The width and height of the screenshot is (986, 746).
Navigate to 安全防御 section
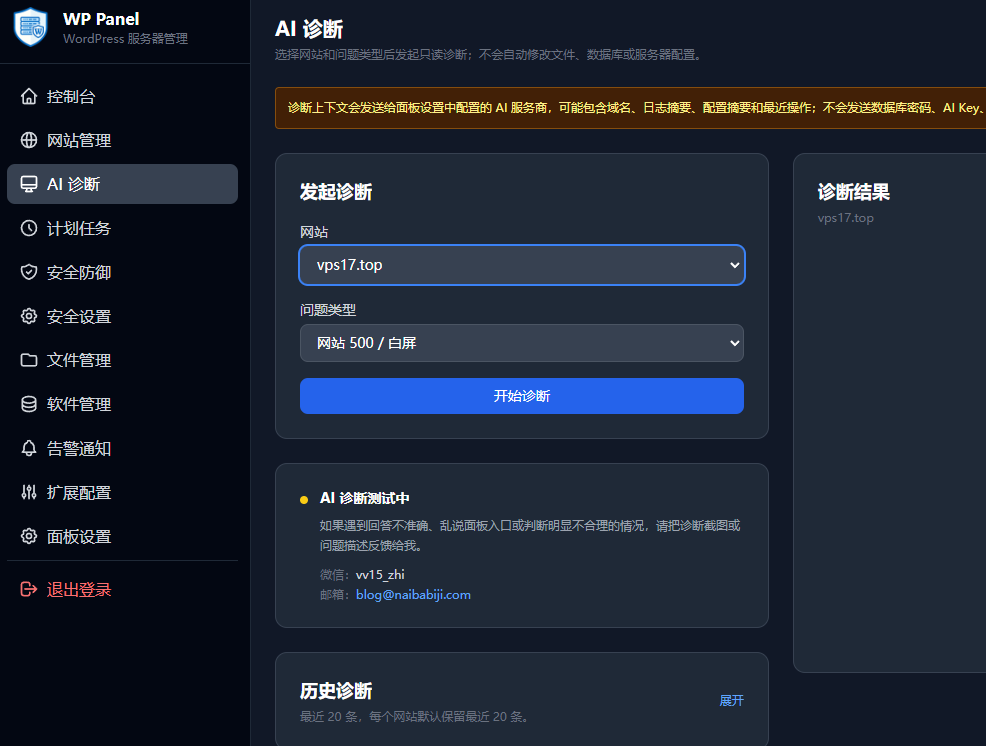[123, 272]
